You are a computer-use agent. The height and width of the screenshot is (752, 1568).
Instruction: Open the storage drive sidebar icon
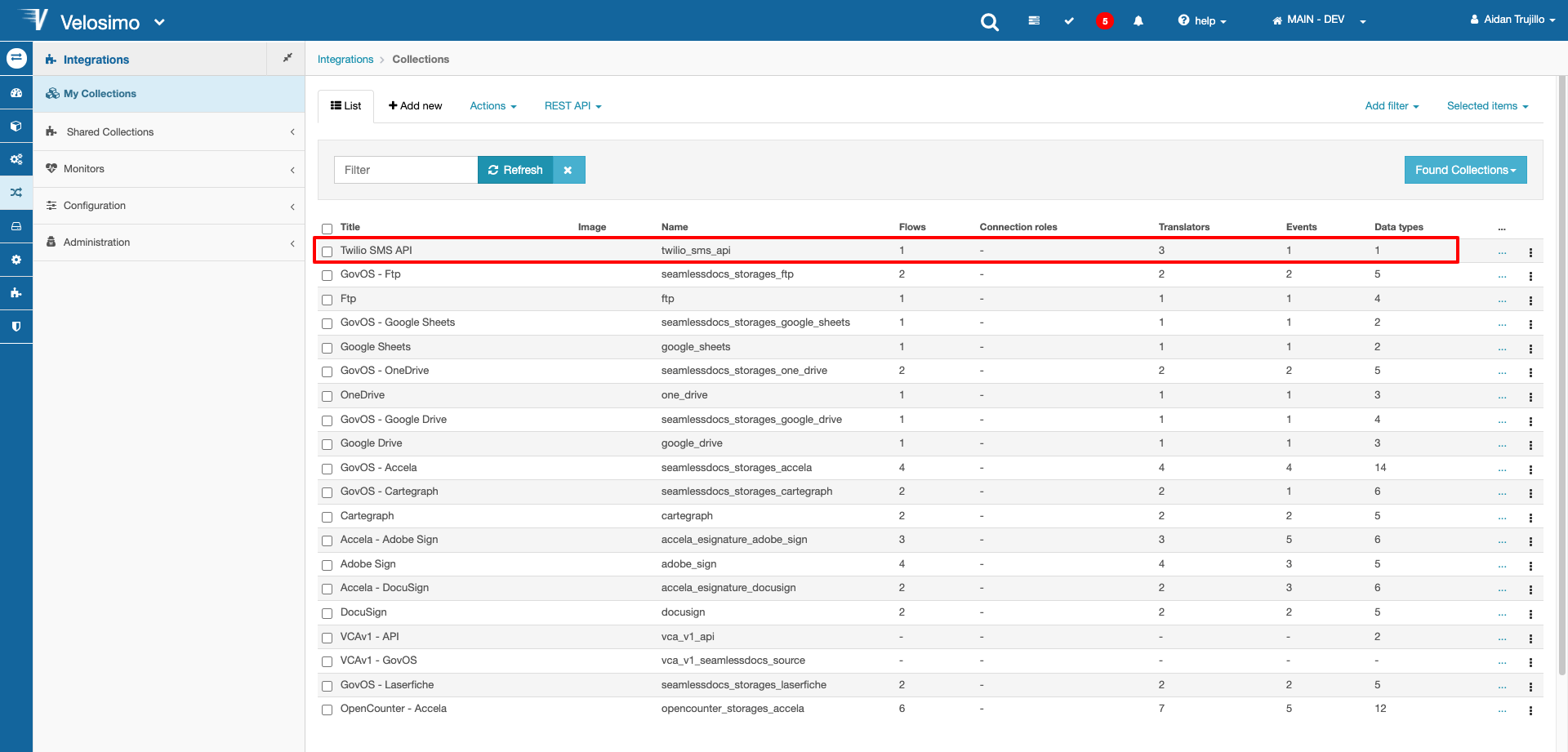click(16, 226)
